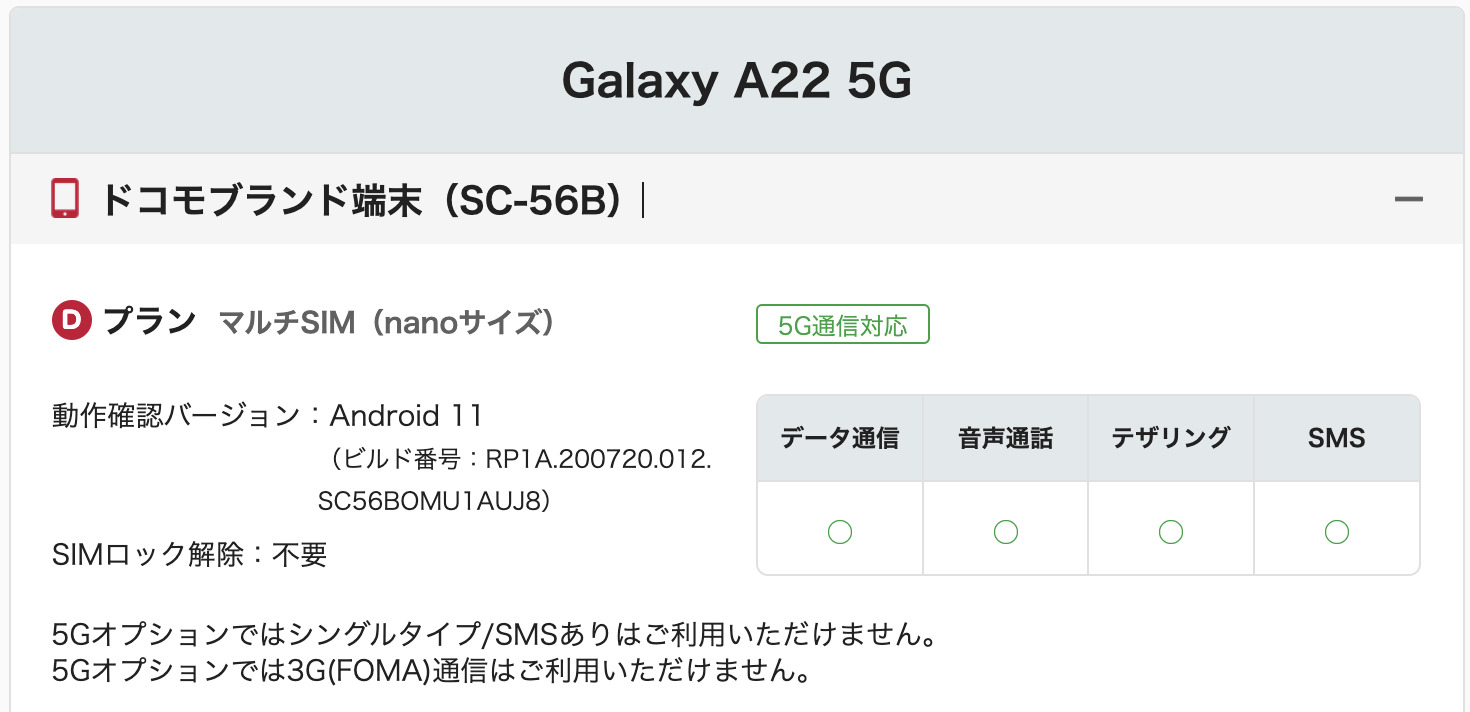1470x712 pixels.
Task: Select the データ通信 column header
Action: (x=840, y=438)
